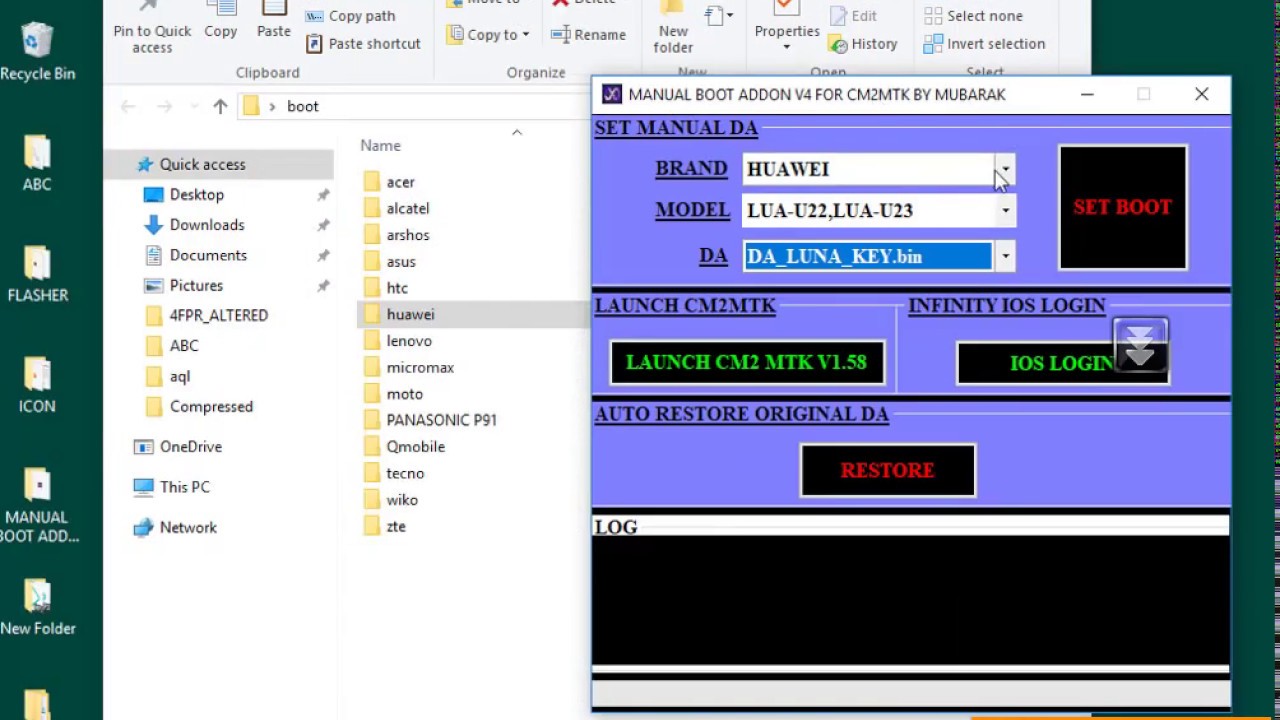Select the HUAWEI brand field

tap(868, 169)
